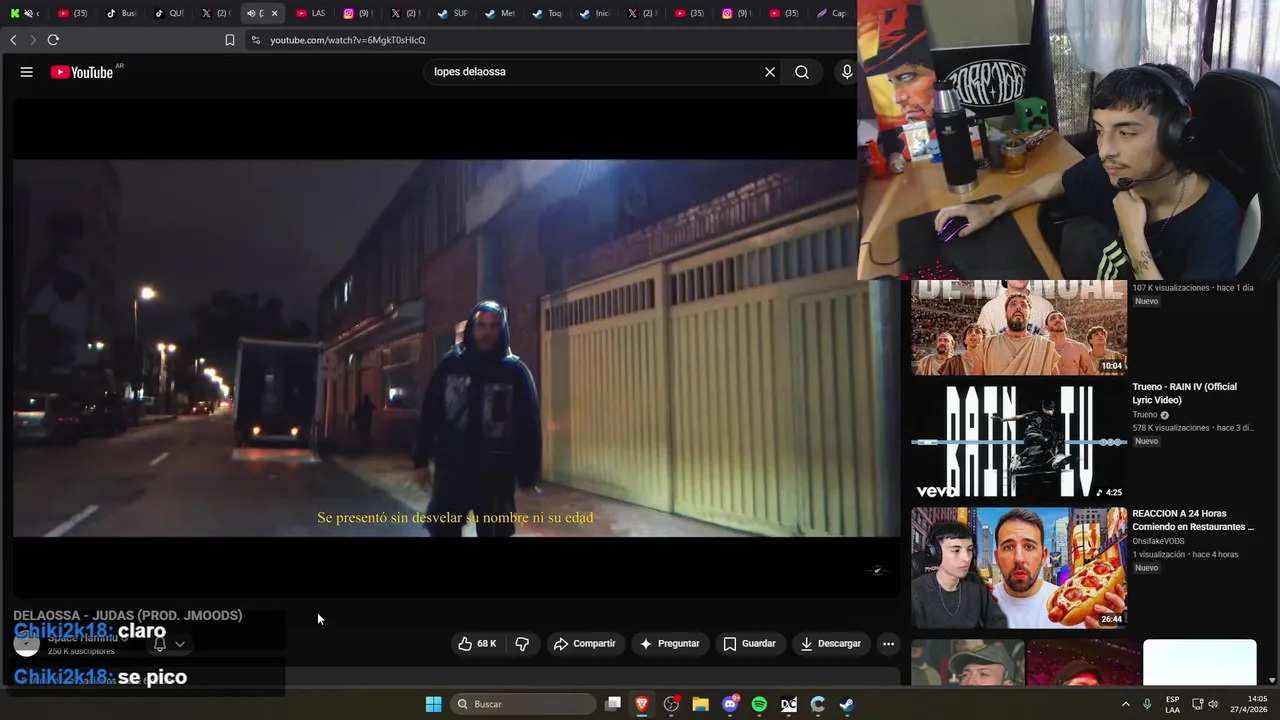Start voice search with the microphone

coord(847,72)
